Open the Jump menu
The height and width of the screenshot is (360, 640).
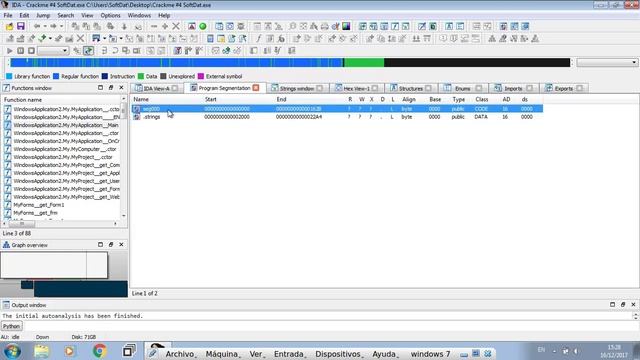pyautogui.click(x=43, y=16)
